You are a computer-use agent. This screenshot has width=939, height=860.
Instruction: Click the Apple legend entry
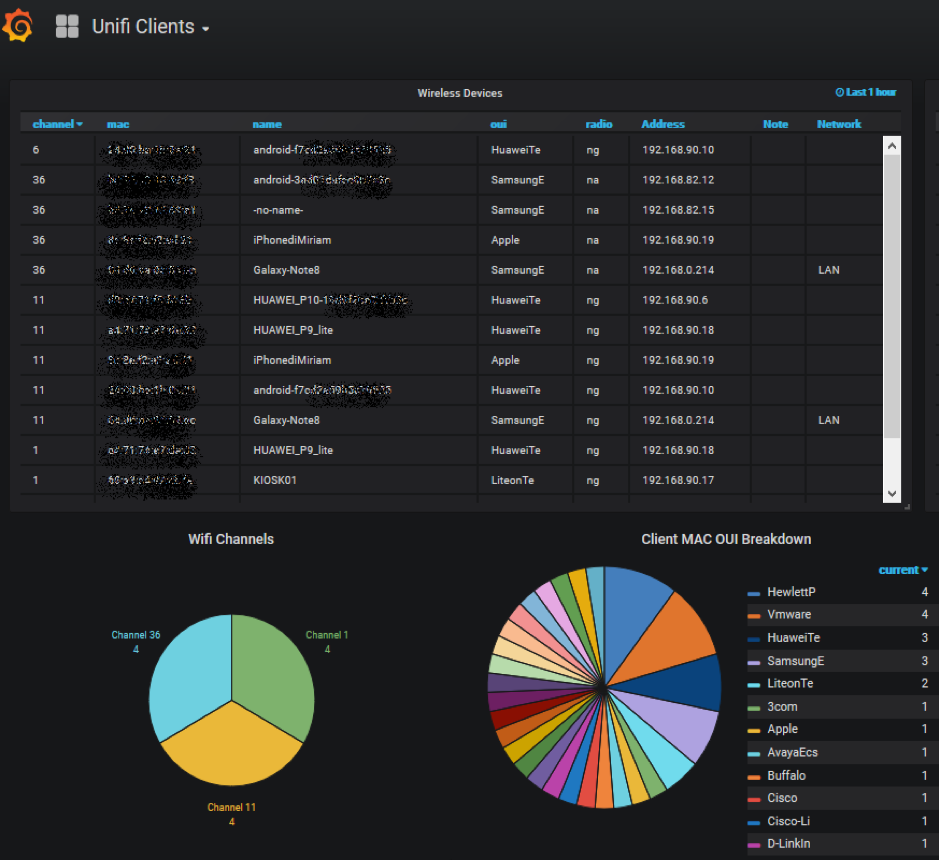[782, 729]
